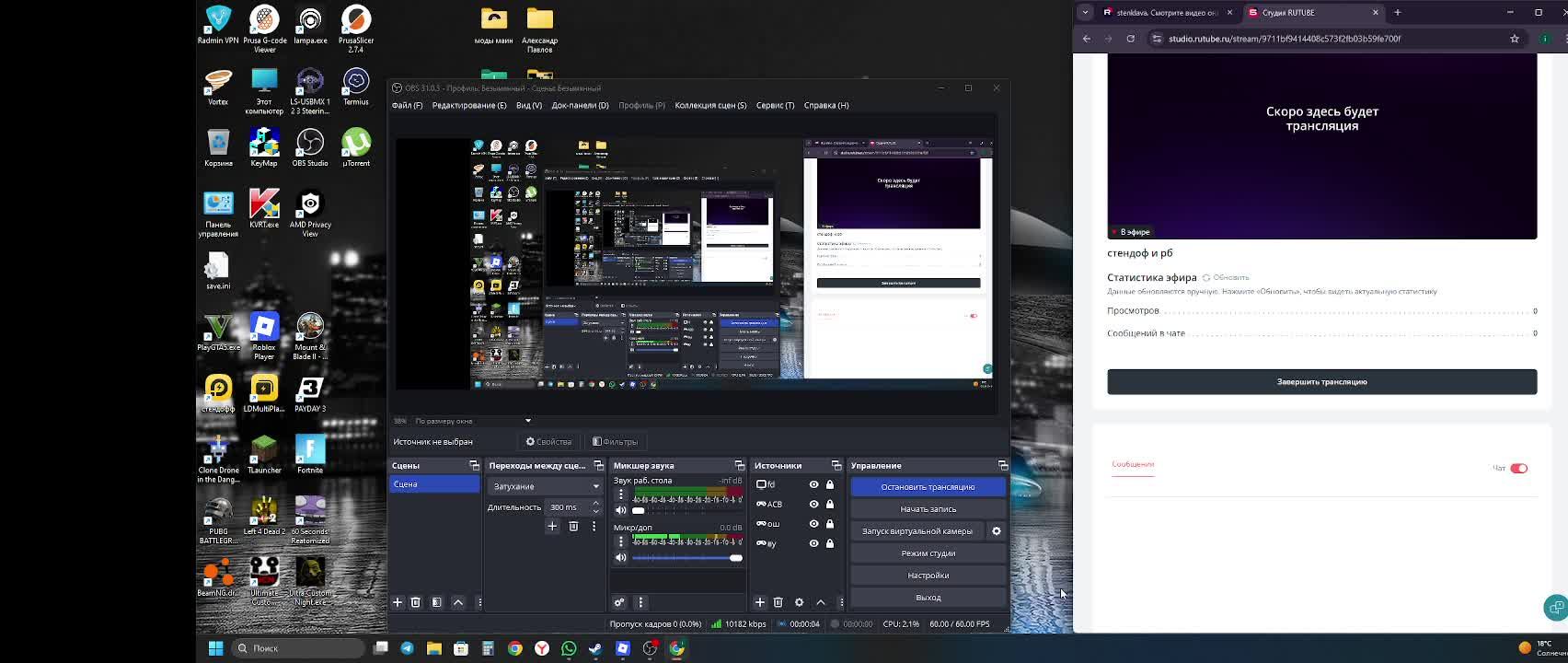Open advanced audio properties gear in mixer
Viewport: 1568px width, 663px height.
click(x=619, y=602)
